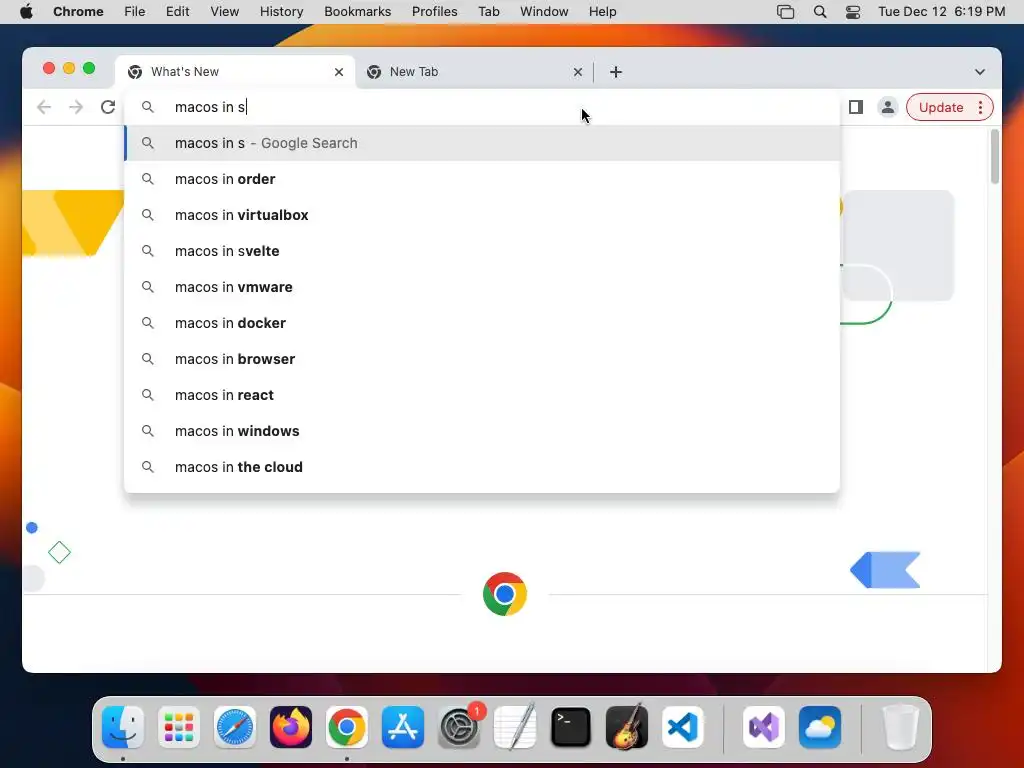Open the tab search chevron
The width and height of the screenshot is (1024, 768).
click(x=980, y=72)
